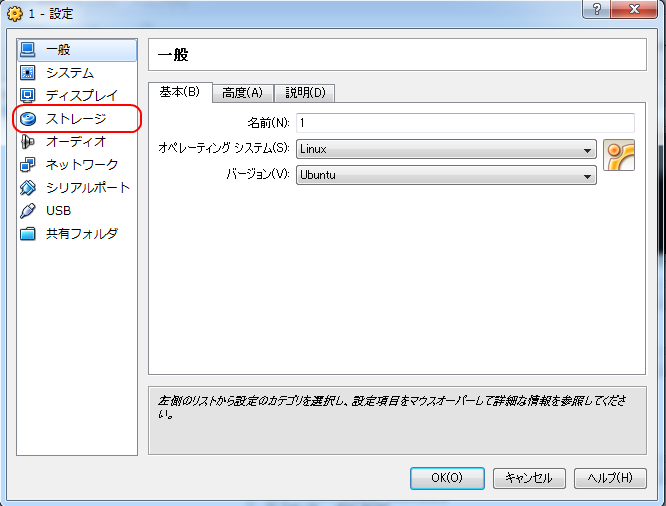Click the 一般 page heading
The height and width of the screenshot is (506, 666).
tap(173, 55)
